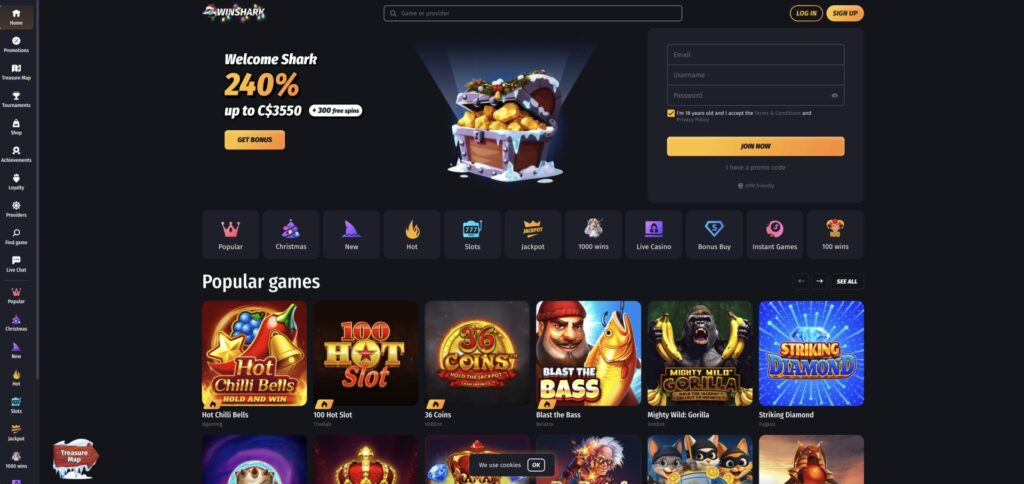
Task: Open the Blast the Bass game thumbnail
Action: pyautogui.click(x=588, y=353)
